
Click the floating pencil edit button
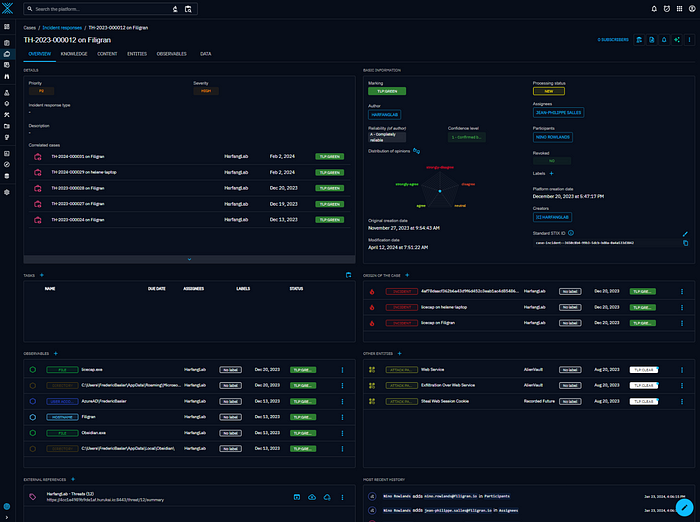[x=684, y=506]
